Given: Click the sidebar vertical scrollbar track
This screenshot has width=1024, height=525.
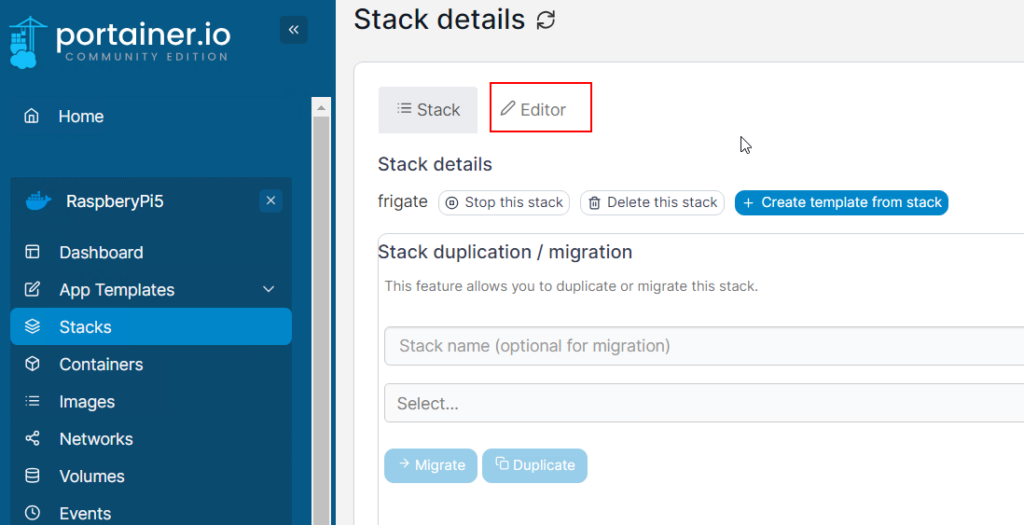Looking at the screenshot, I should (x=321, y=320).
